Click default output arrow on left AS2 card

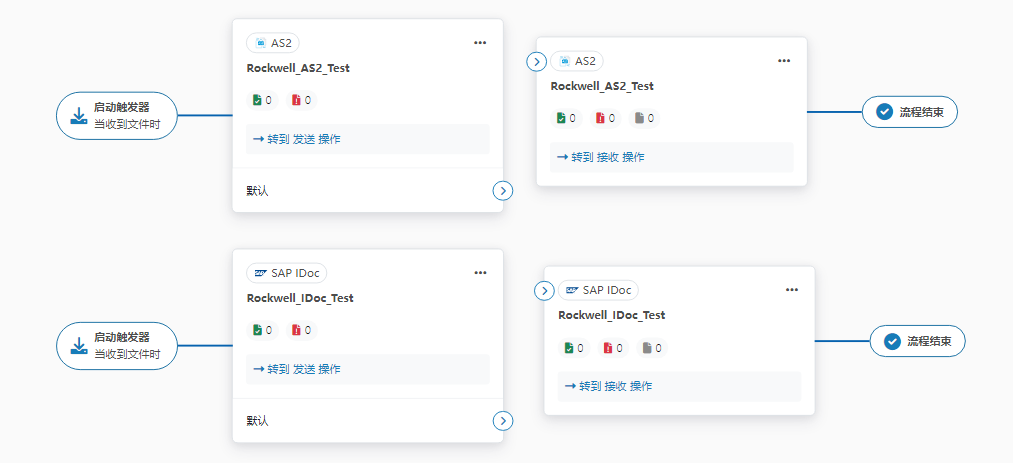point(503,190)
